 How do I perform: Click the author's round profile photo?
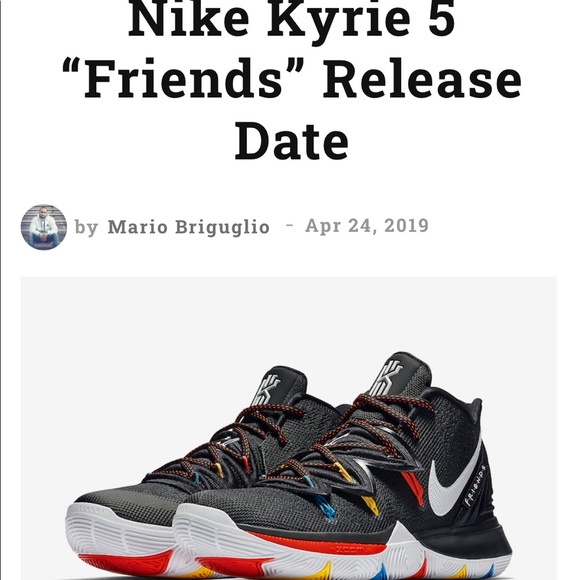(x=44, y=227)
